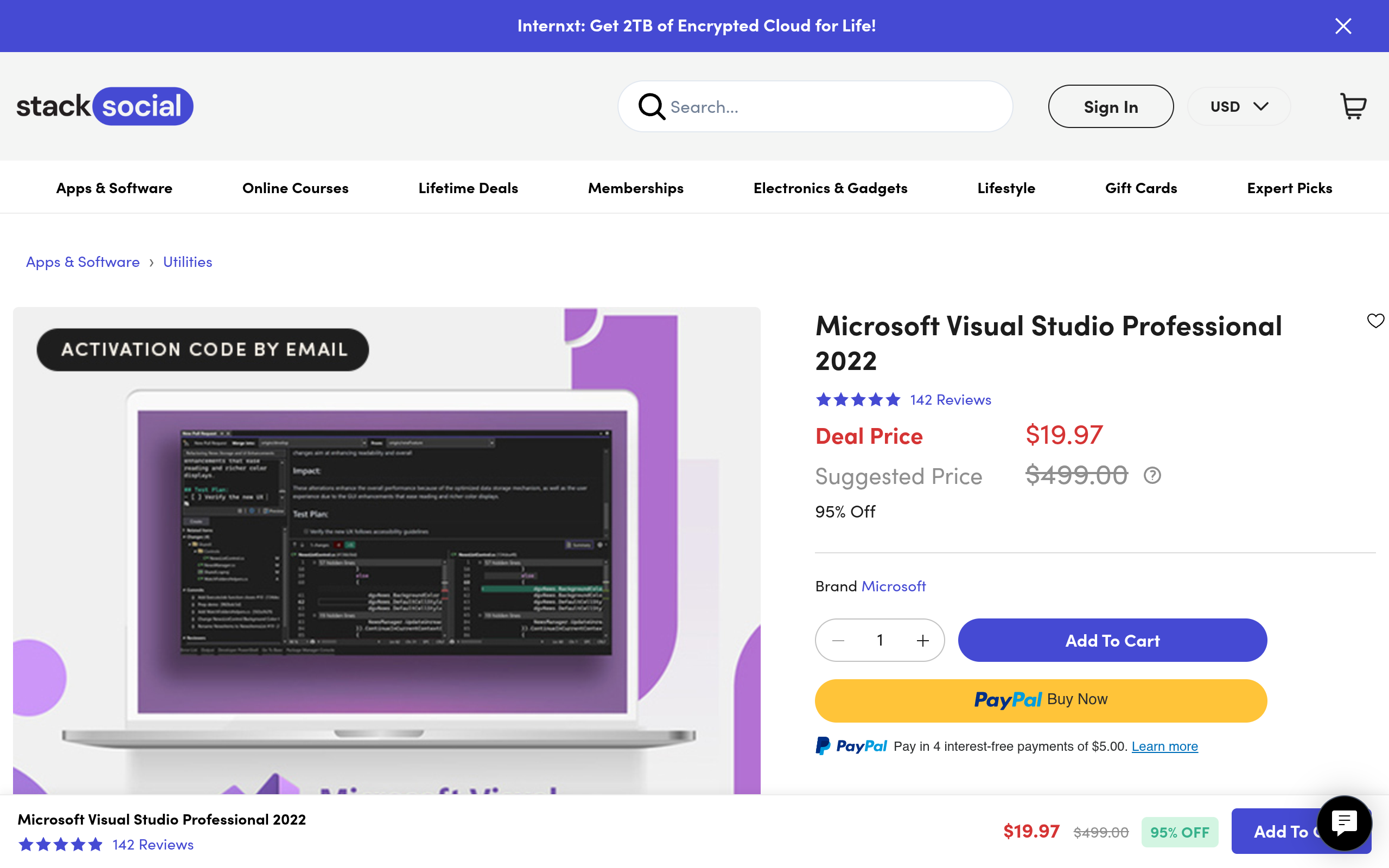Open the live chat bubble icon
1389x868 pixels.
tap(1344, 823)
